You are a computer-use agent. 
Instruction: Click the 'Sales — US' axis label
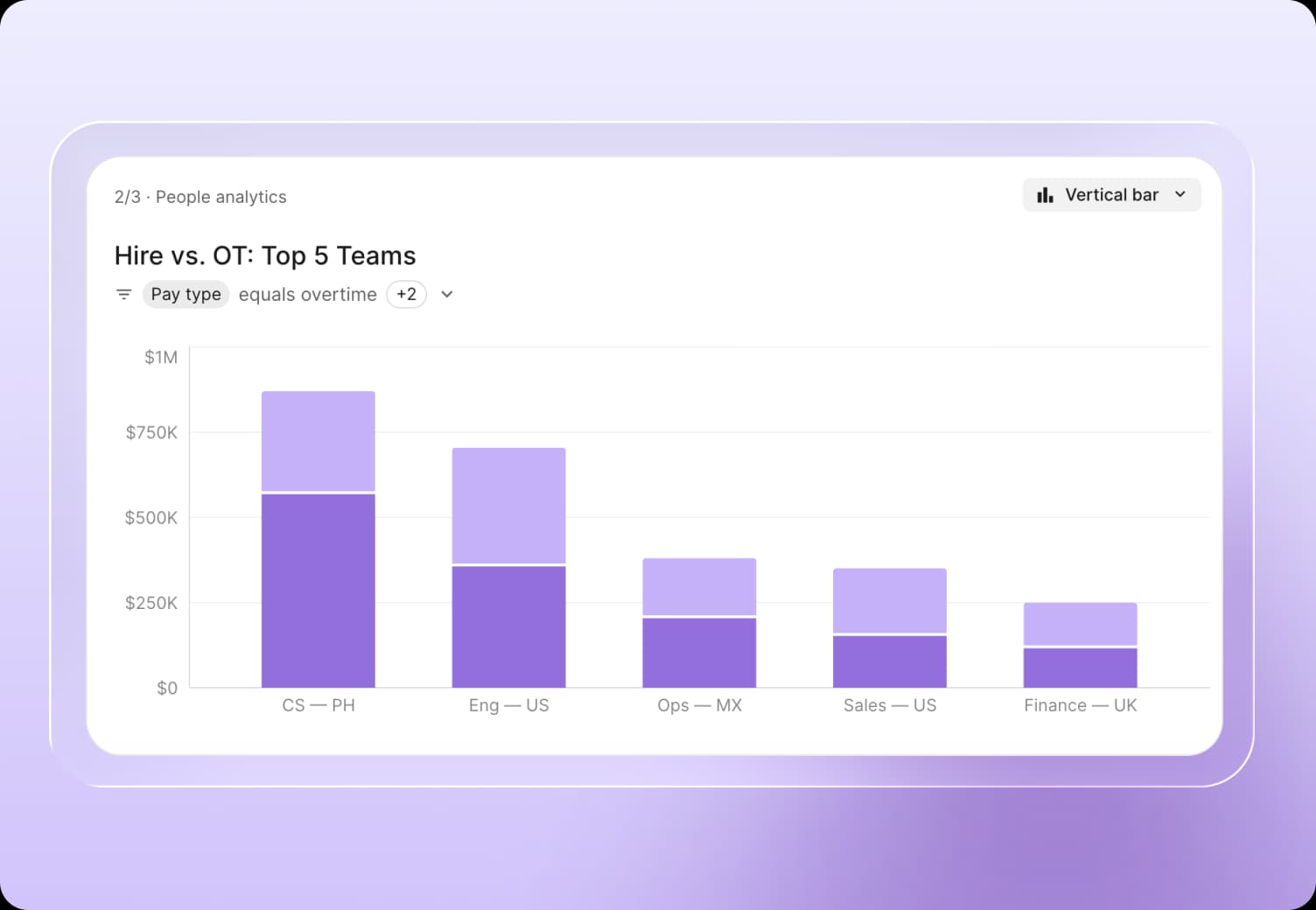click(890, 705)
